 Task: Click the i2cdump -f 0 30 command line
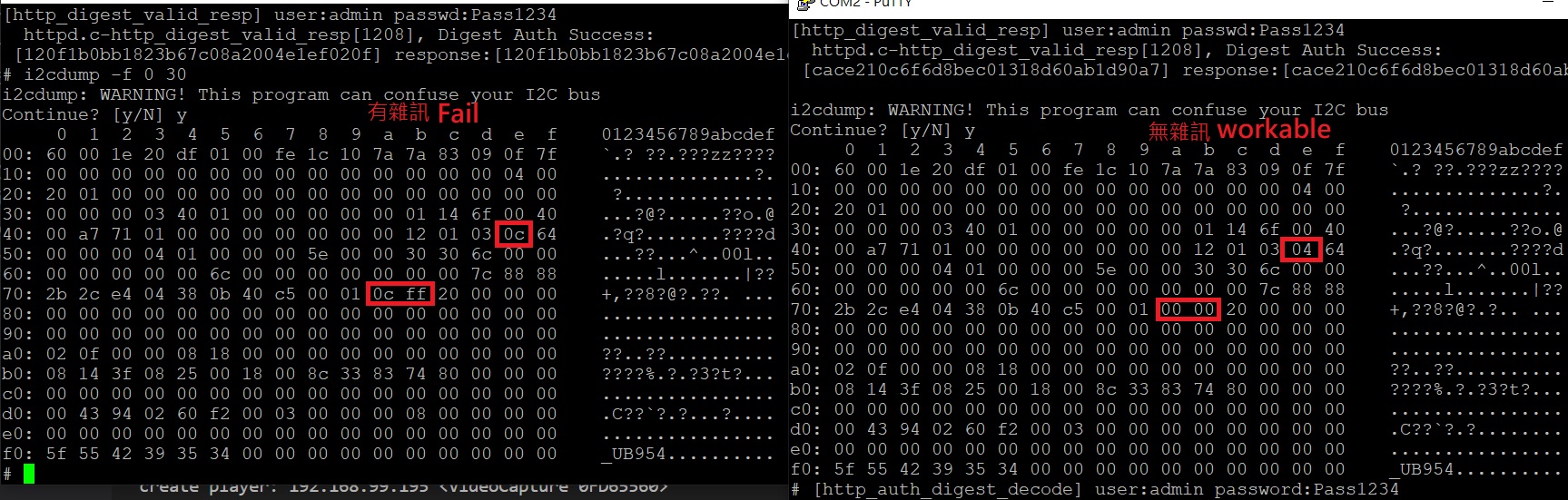click(x=94, y=74)
